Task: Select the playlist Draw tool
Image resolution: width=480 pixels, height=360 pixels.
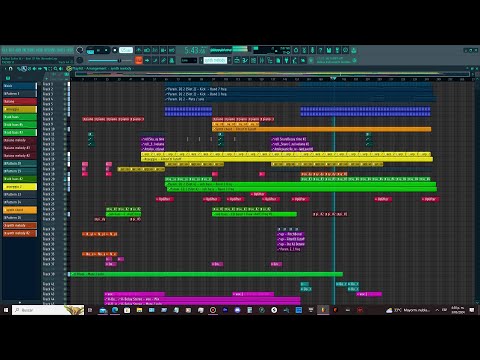Action: (x=19, y=68)
